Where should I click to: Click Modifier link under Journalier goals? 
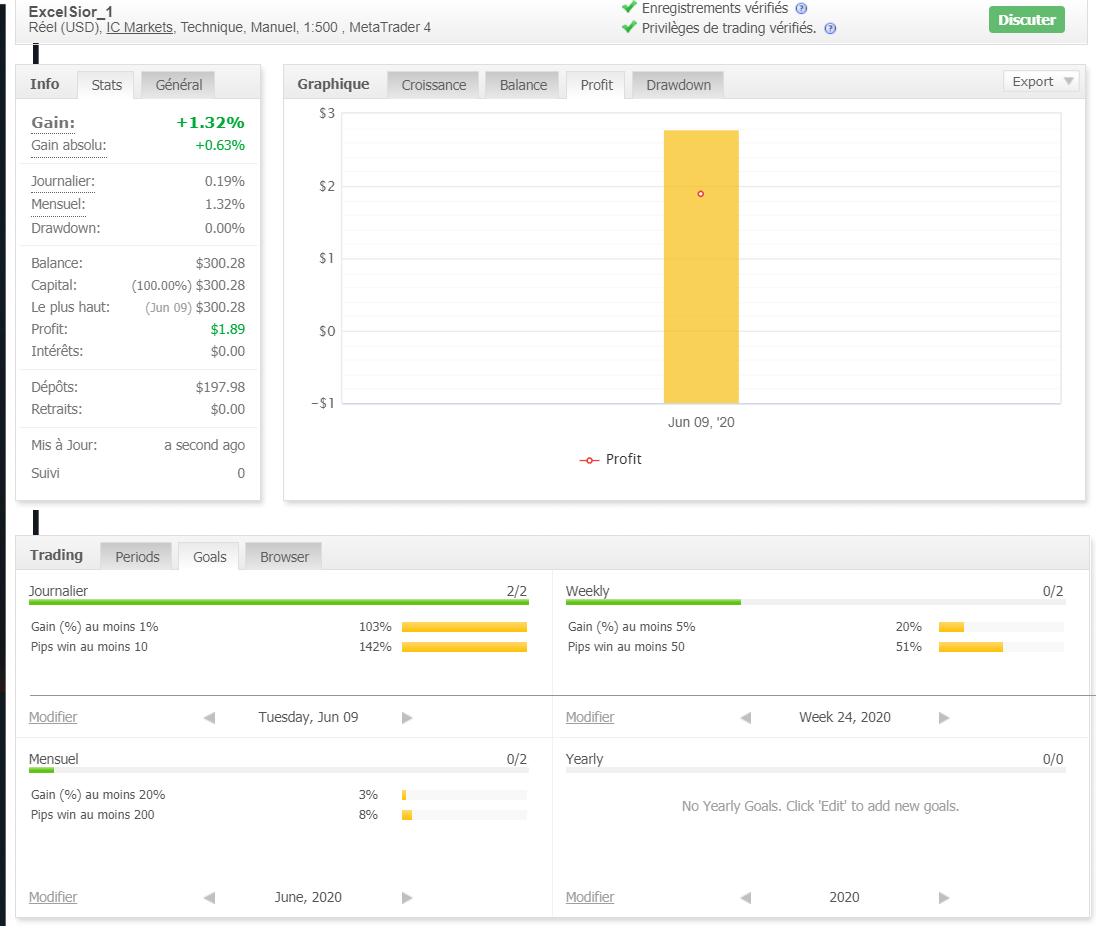pyautogui.click(x=53, y=717)
